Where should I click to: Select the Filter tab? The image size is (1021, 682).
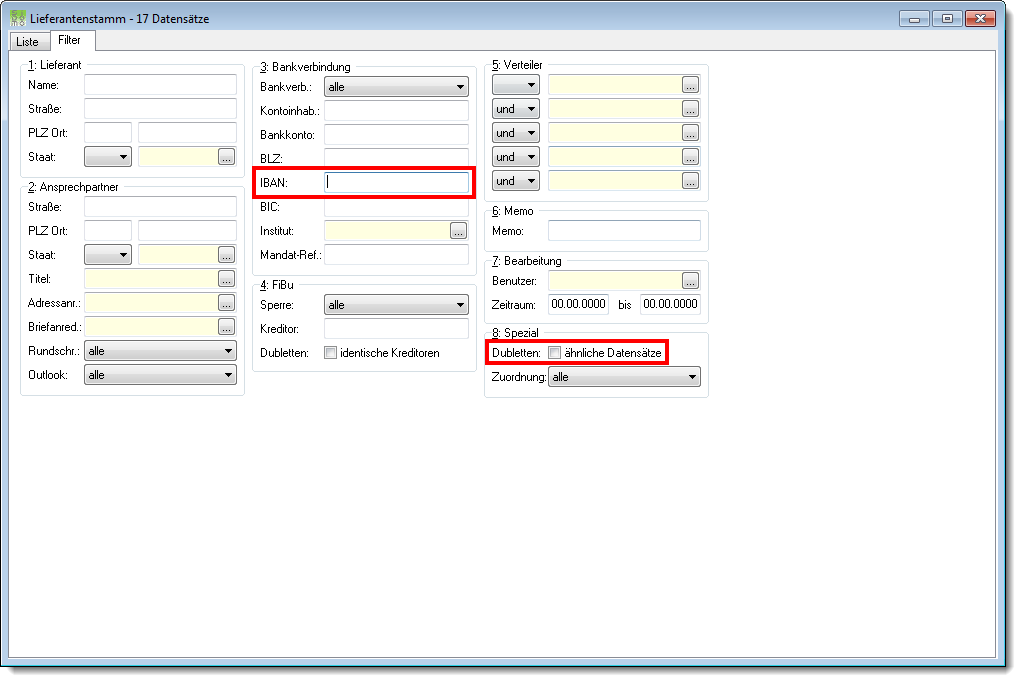point(70,40)
